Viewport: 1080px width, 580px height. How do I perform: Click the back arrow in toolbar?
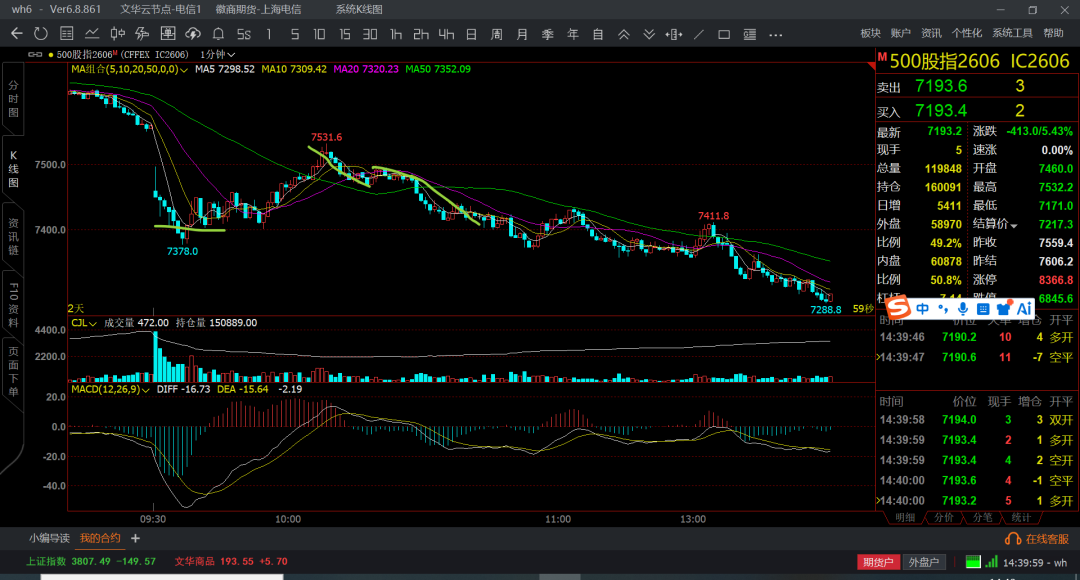pyautogui.click(x=16, y=34)
